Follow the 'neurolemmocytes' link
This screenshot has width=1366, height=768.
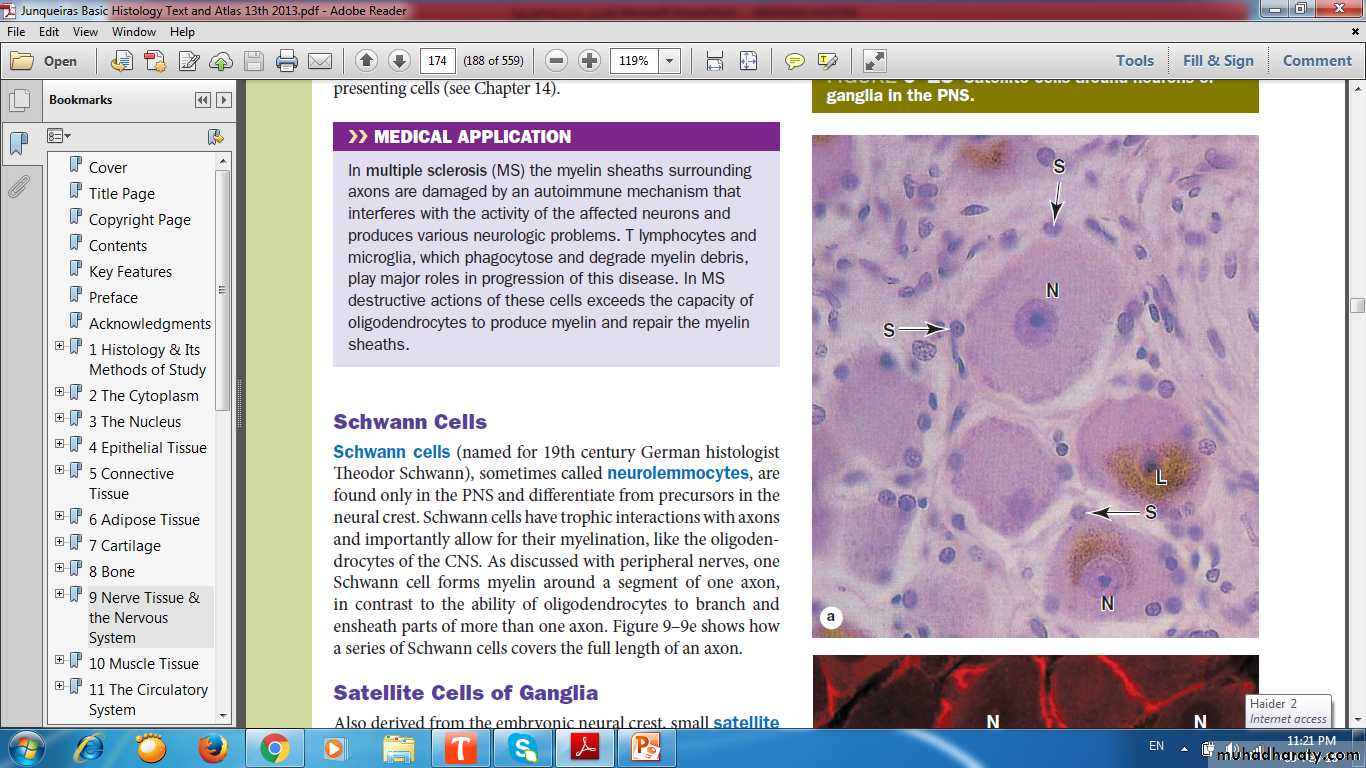click(x=677, y=473)
